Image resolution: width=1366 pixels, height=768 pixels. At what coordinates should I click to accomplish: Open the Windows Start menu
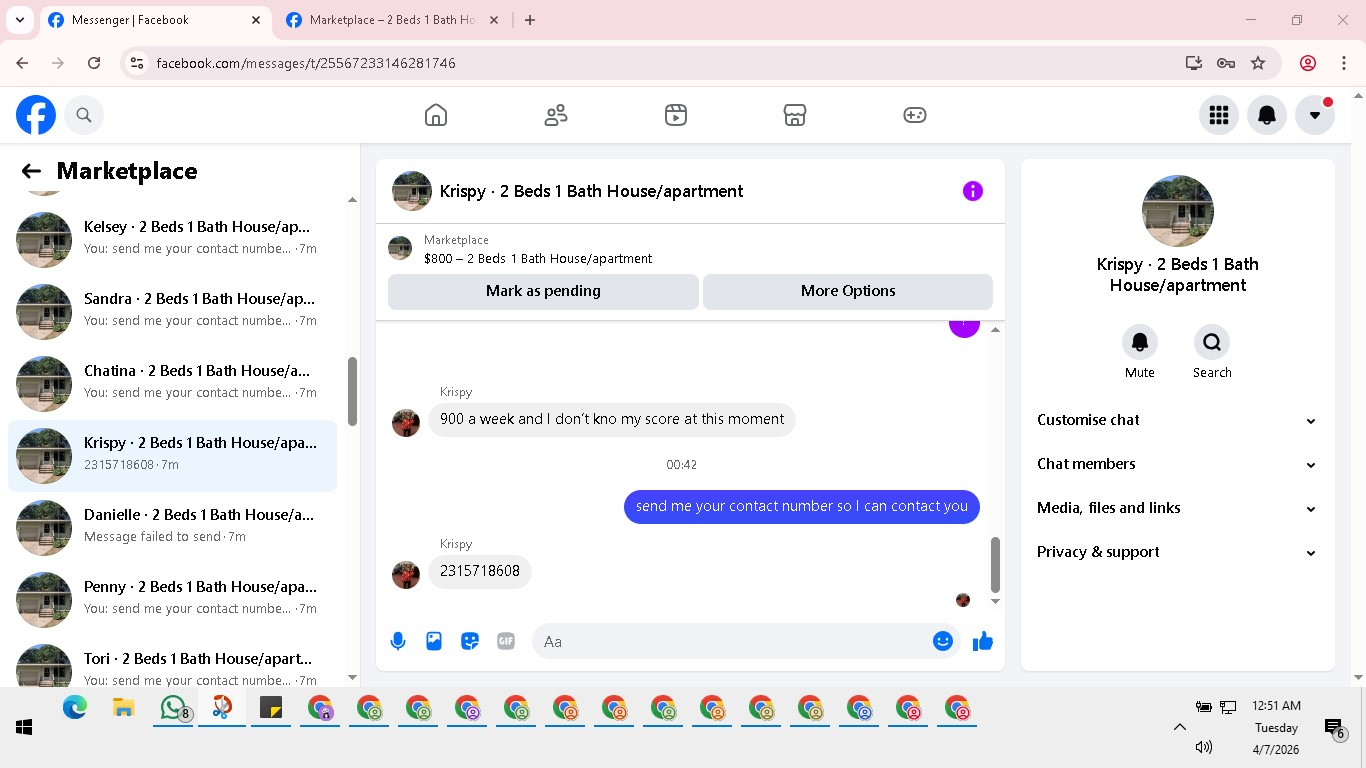tap(24, 728)
